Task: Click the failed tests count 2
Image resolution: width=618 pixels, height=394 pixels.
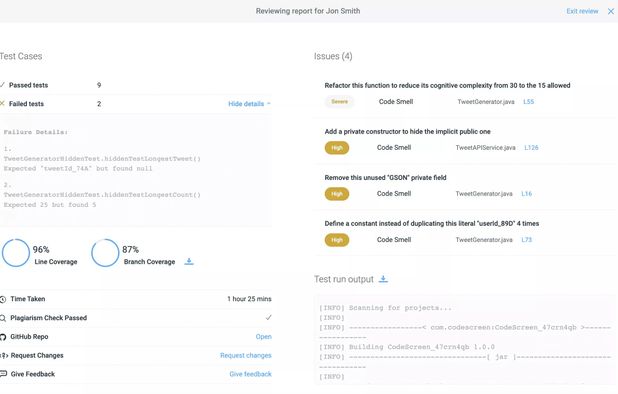Action: pyautogui.click(x=99, y=104)
